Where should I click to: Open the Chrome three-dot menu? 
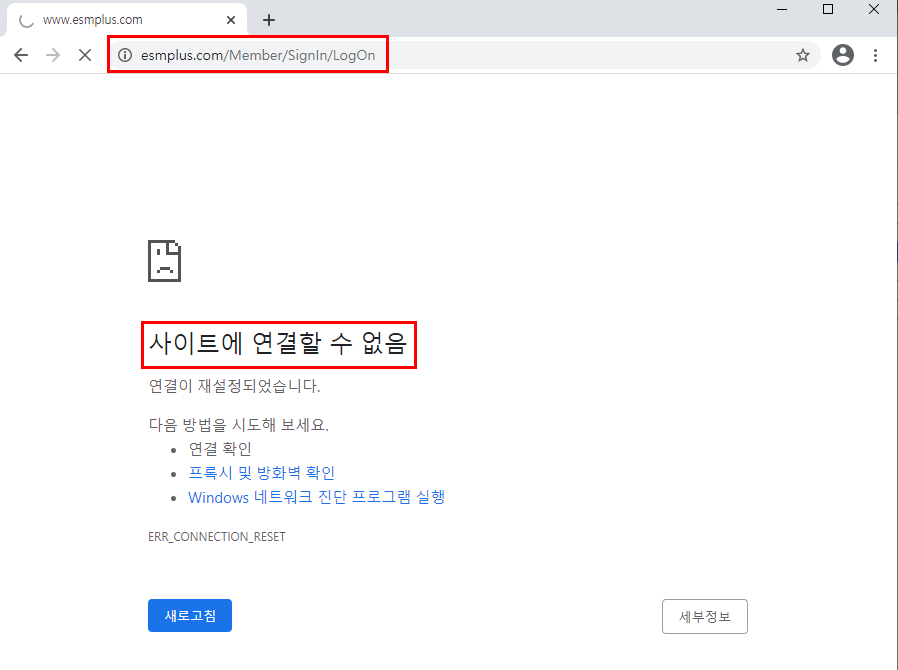pyautogui.click(x=876, y=55)
